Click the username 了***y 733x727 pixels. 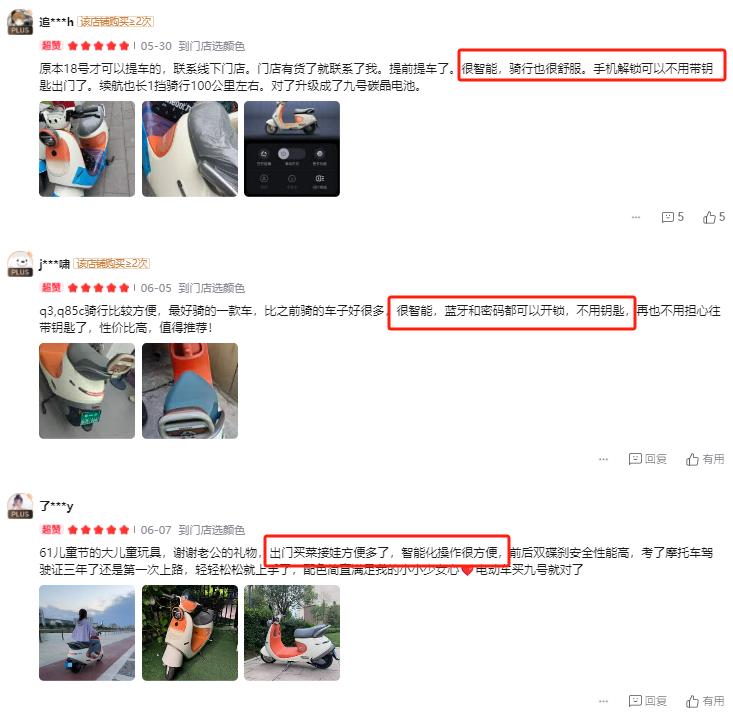point(56,506)
